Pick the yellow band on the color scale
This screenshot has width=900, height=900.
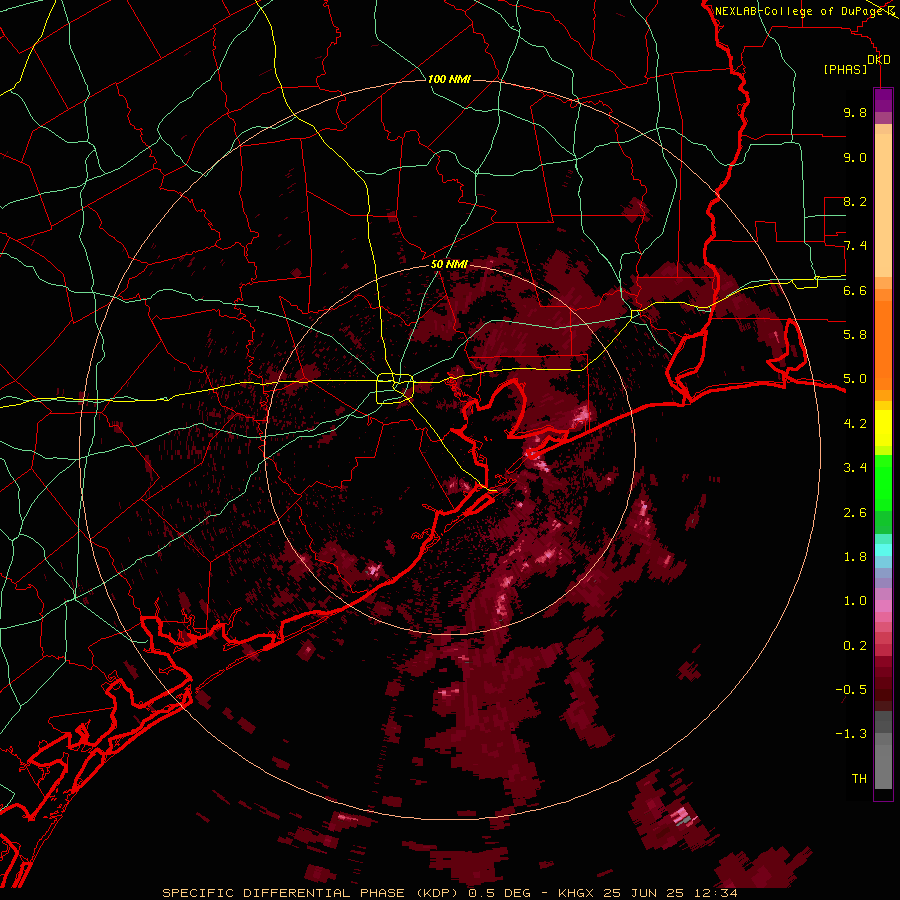point(883,428)
